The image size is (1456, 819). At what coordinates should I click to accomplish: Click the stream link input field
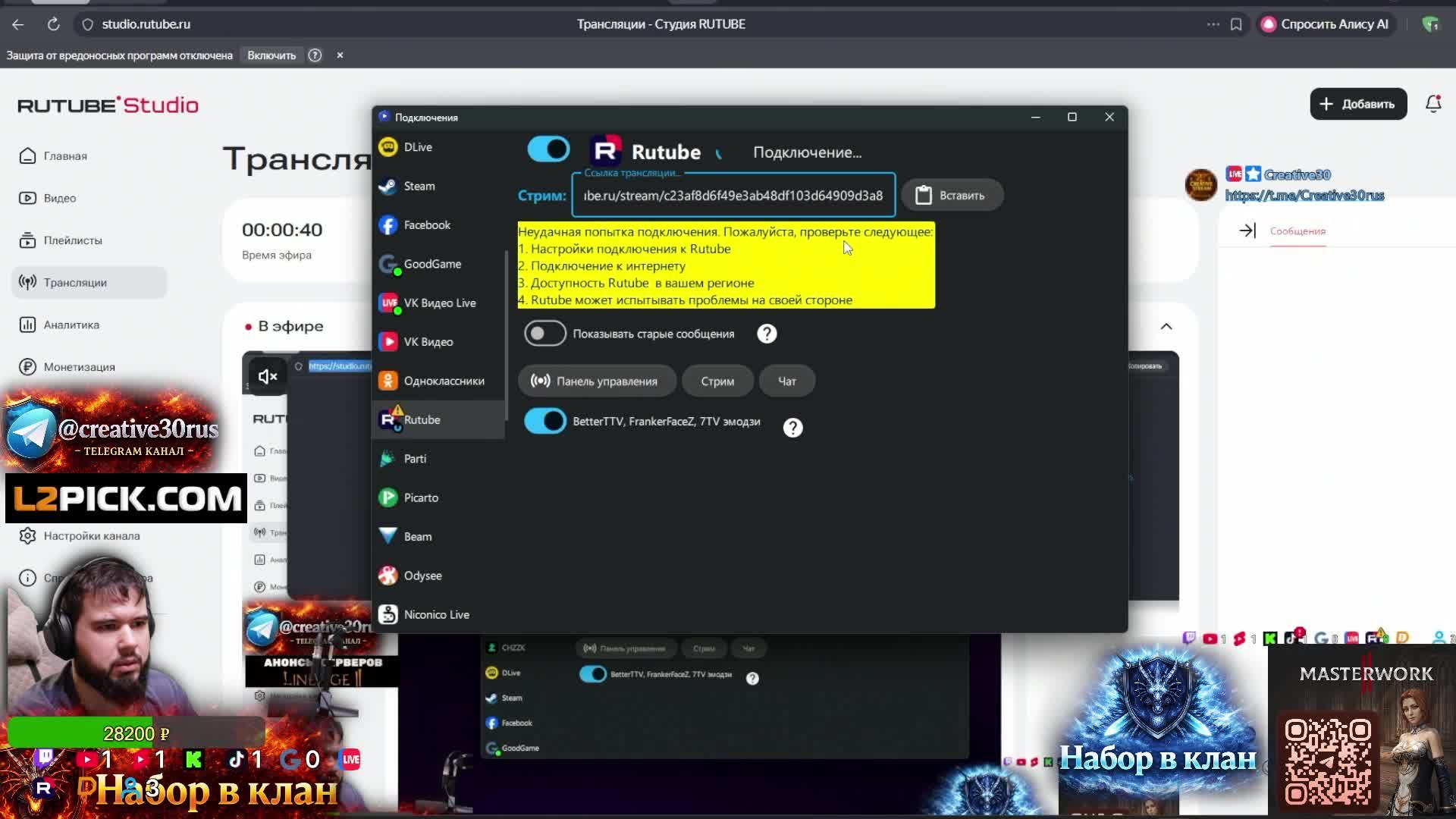click(x=733, y=196)
